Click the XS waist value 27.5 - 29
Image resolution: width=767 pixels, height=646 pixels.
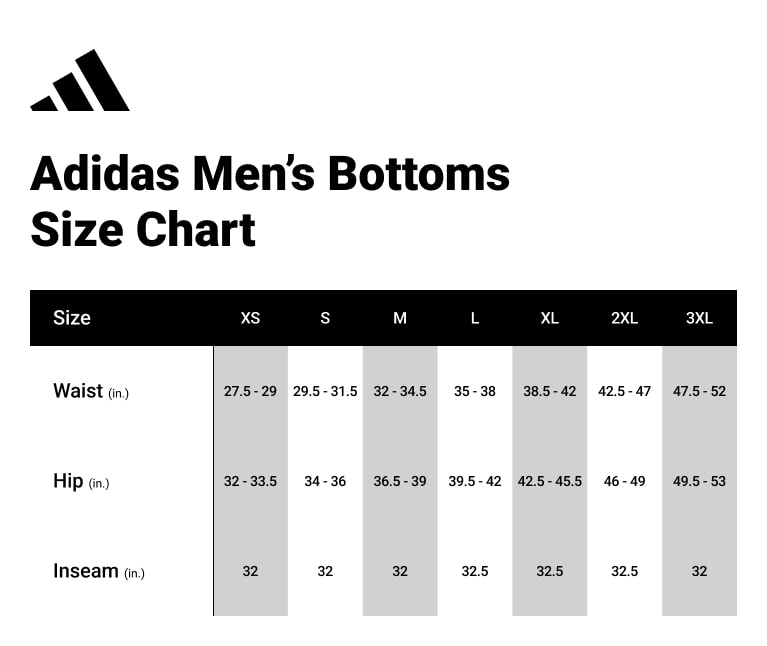tap(250, 391)
